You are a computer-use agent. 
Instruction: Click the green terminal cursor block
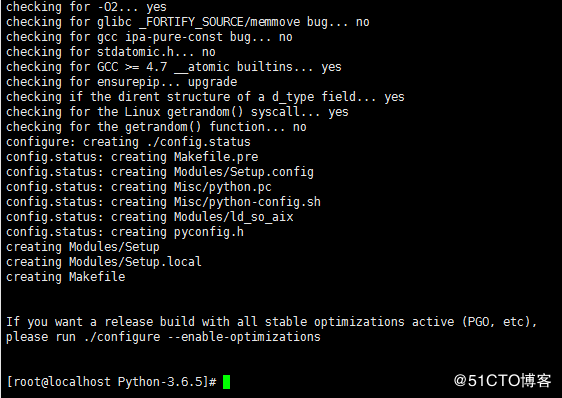(226, 382)
